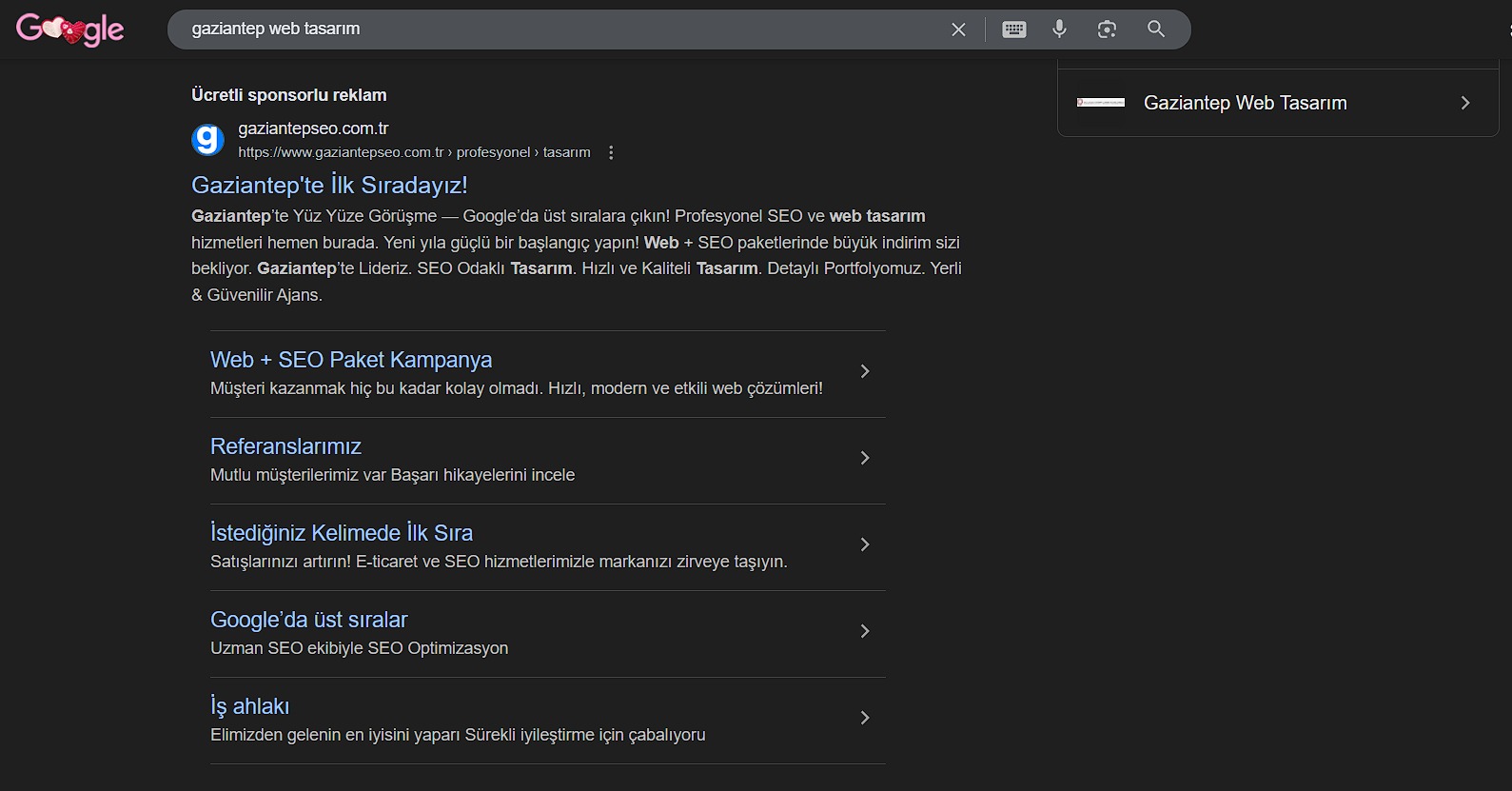Clear the search box text
This screenshot has width=1512, height=791.
(x=958, y=30)
